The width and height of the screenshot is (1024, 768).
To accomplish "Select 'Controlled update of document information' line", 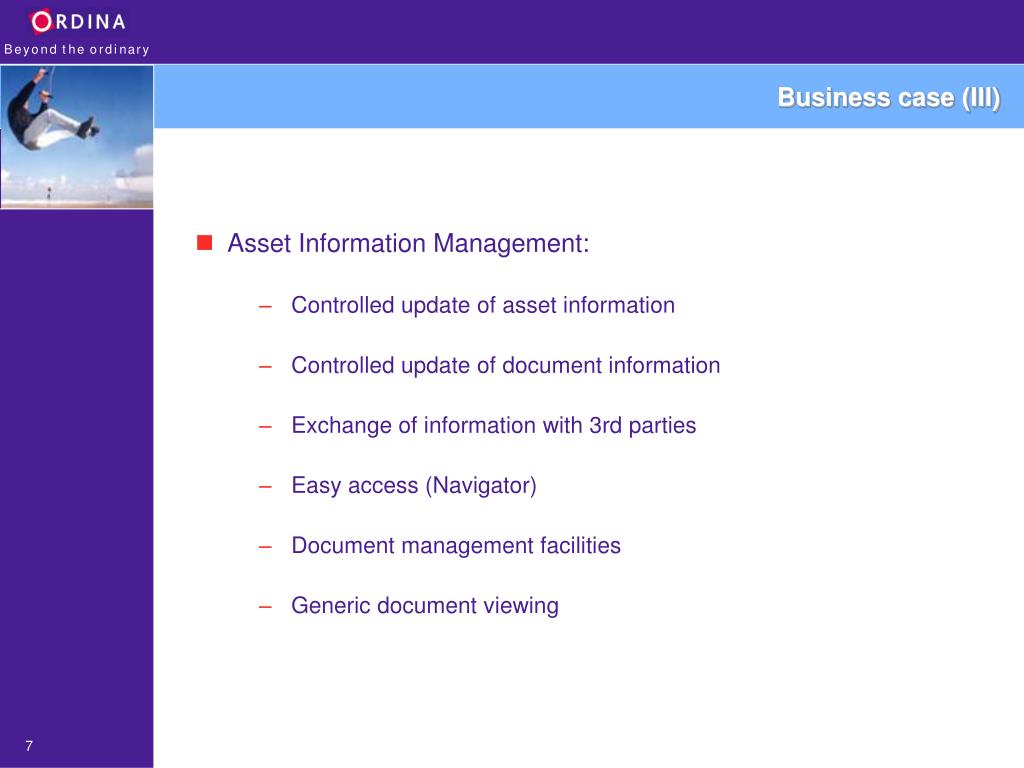I will [505, 366].
